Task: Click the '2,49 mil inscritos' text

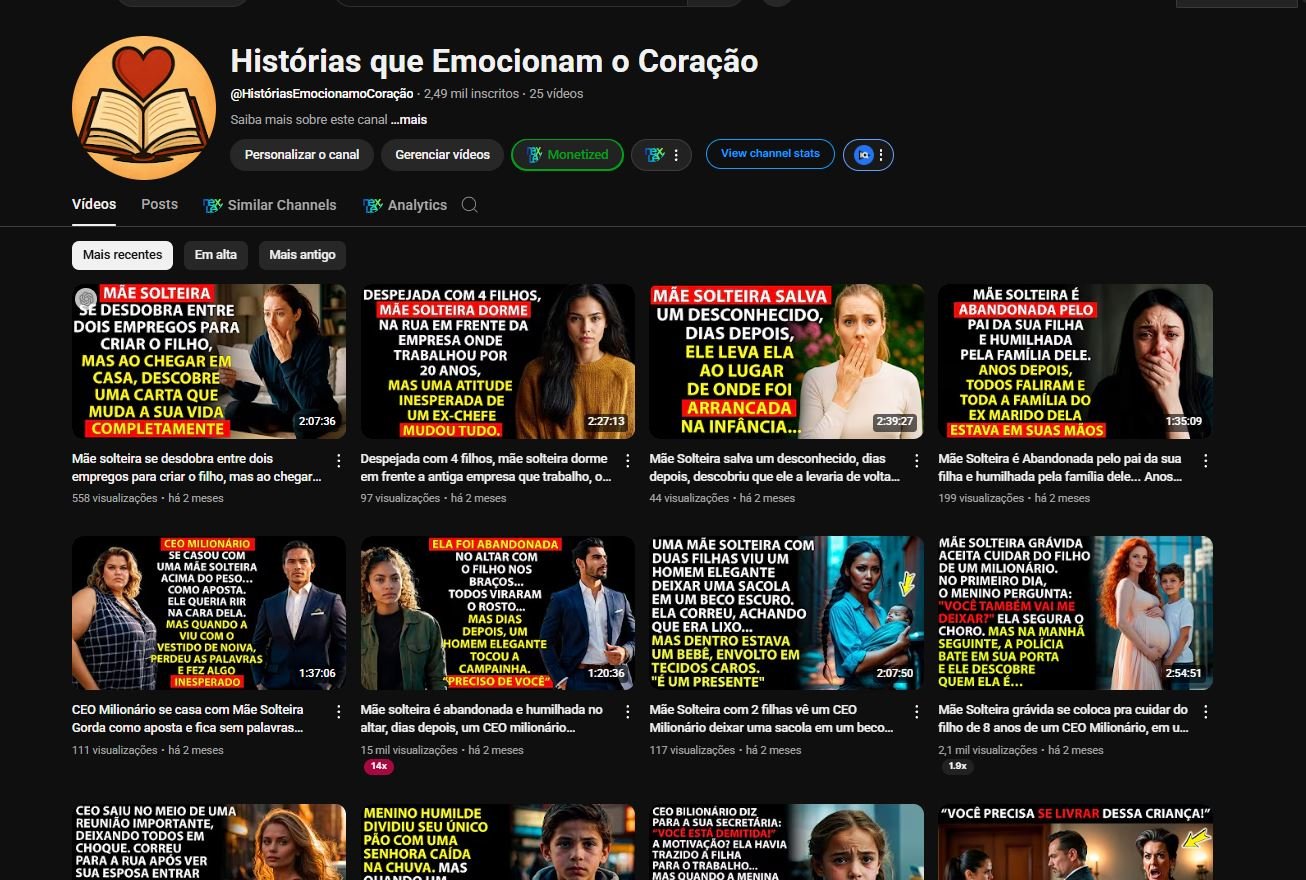Action: pyautogui.click(x=471, y=94)
